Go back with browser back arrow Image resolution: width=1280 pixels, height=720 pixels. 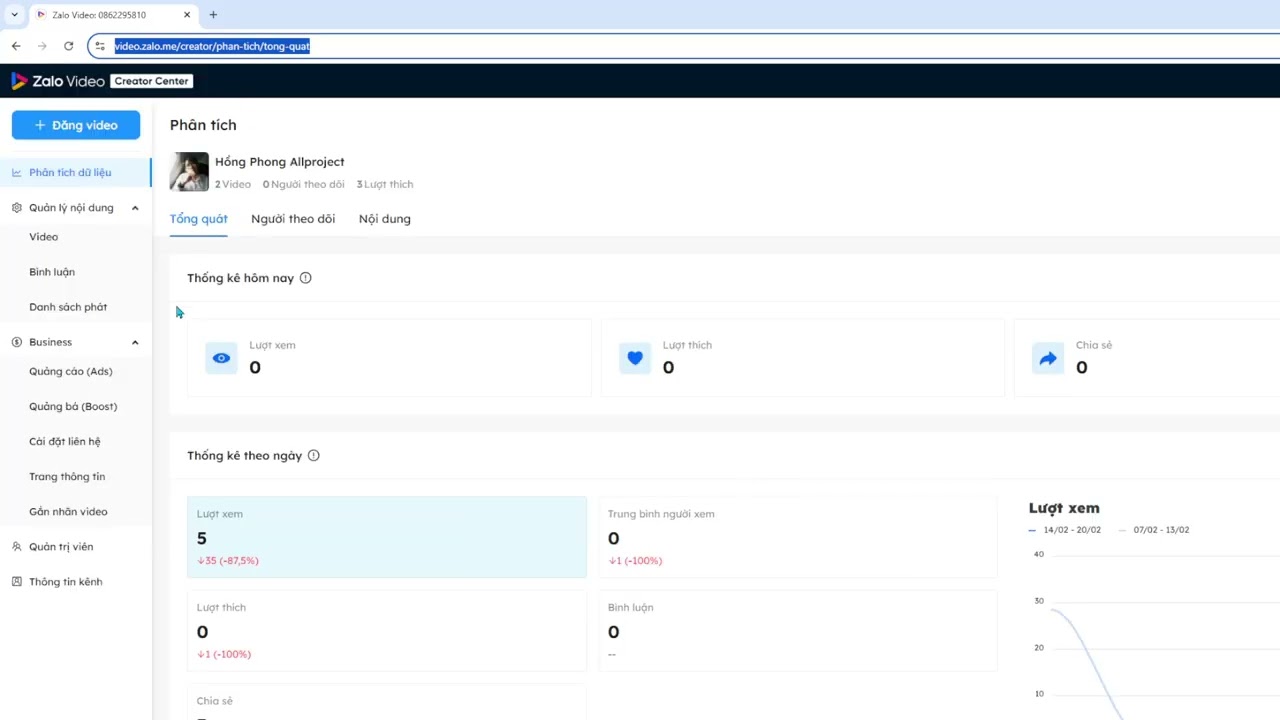[x=16, y=46]
